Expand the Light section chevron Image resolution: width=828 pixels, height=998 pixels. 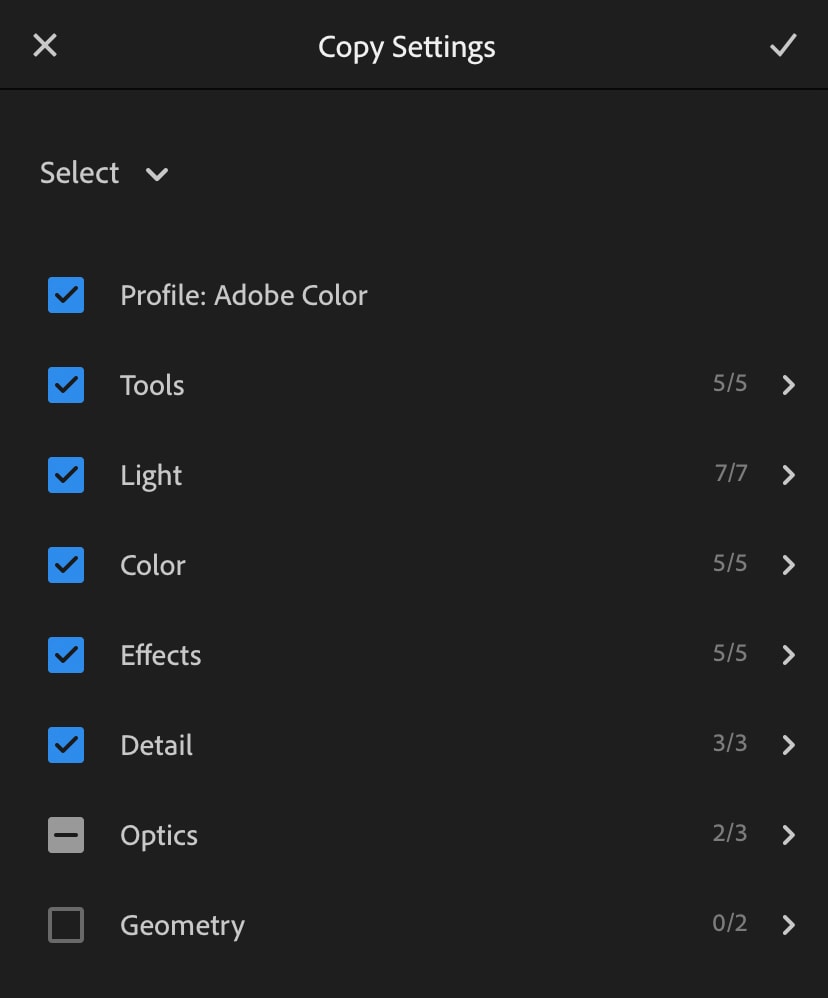click(789, 475)
